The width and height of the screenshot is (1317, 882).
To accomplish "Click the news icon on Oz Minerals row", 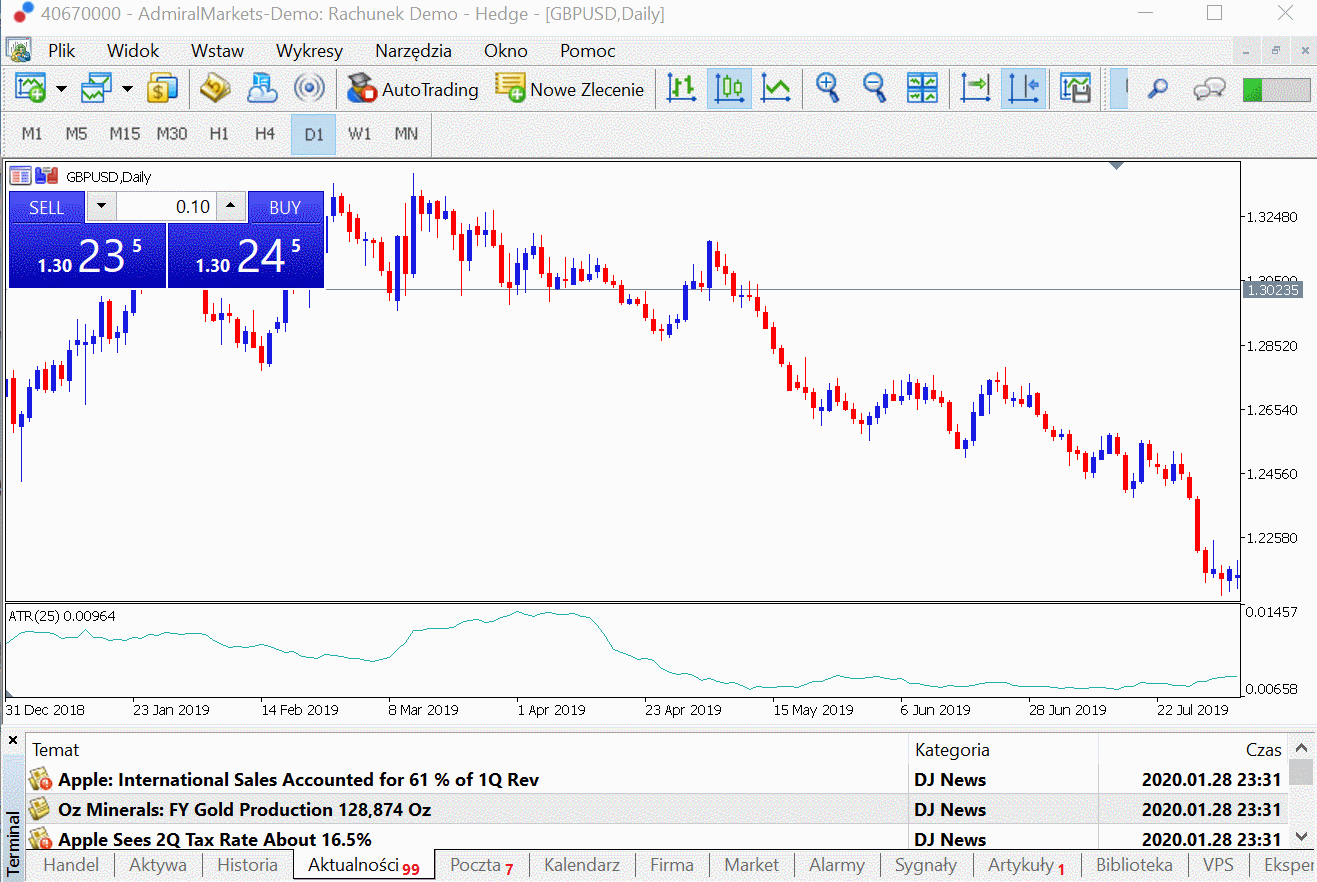I will coord(41,810).
